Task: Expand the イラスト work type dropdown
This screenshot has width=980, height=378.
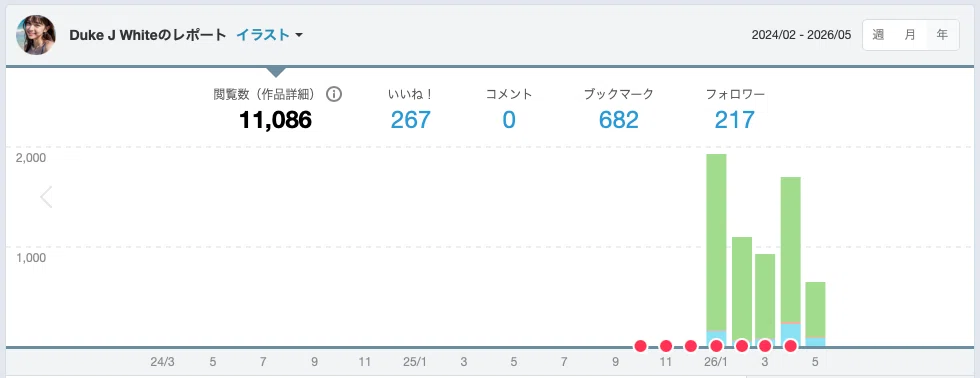Action: point(269,35)
